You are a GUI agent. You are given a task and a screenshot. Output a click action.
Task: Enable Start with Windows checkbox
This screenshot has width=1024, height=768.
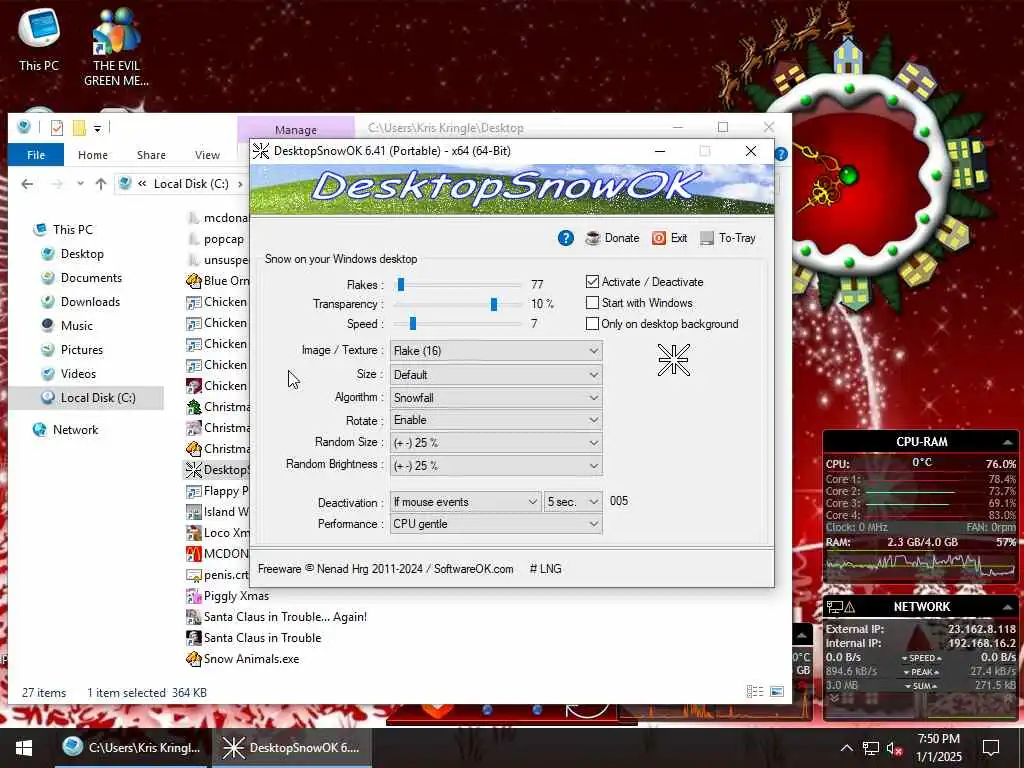click(x=592, y=303)
